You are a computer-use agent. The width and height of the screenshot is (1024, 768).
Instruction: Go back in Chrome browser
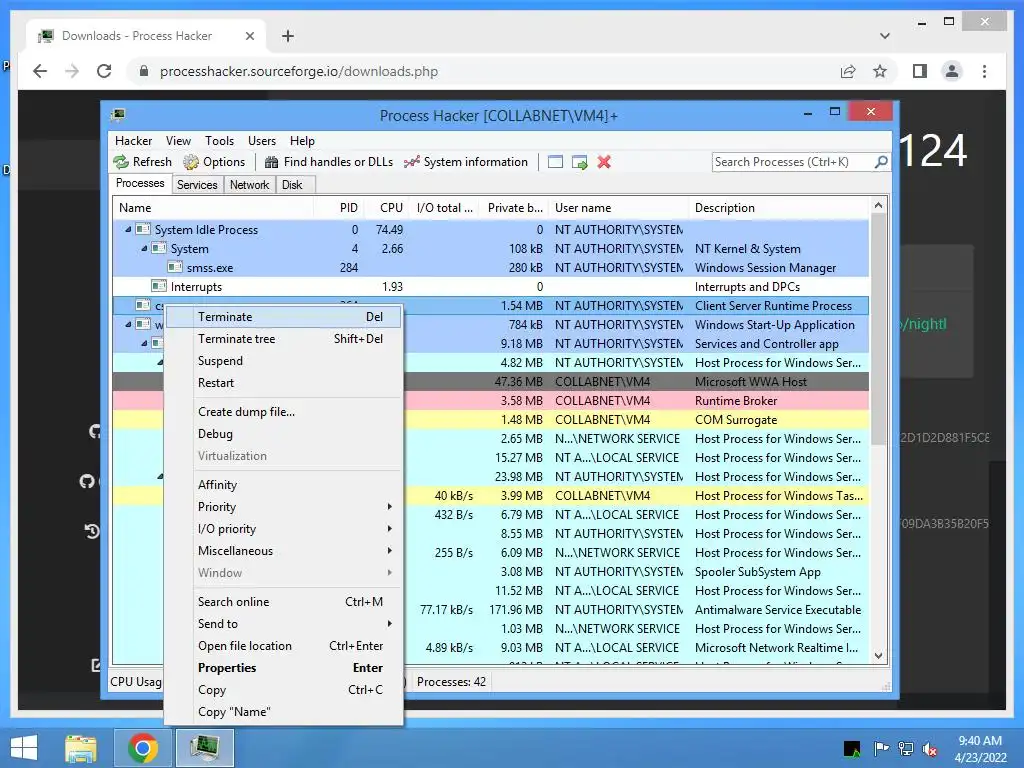coord(40,71)
